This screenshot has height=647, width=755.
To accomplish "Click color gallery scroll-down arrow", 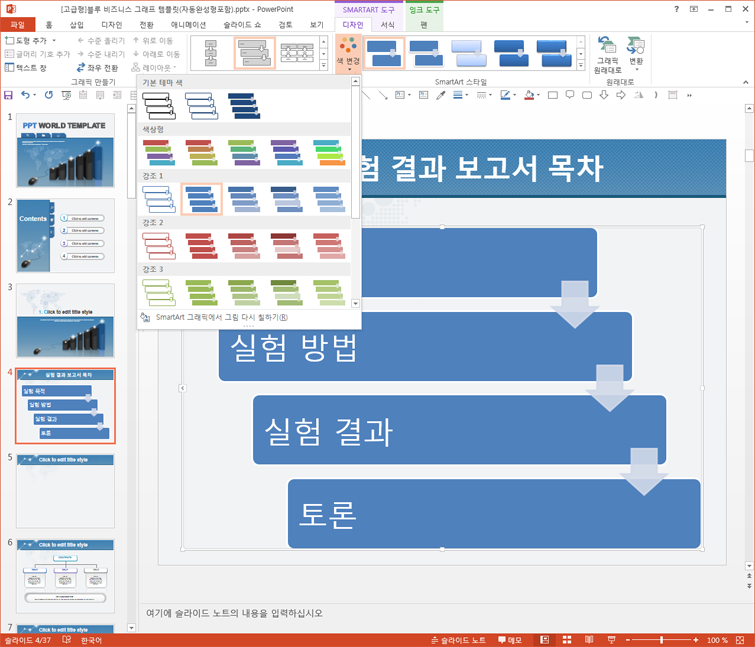I will [355, 303].
